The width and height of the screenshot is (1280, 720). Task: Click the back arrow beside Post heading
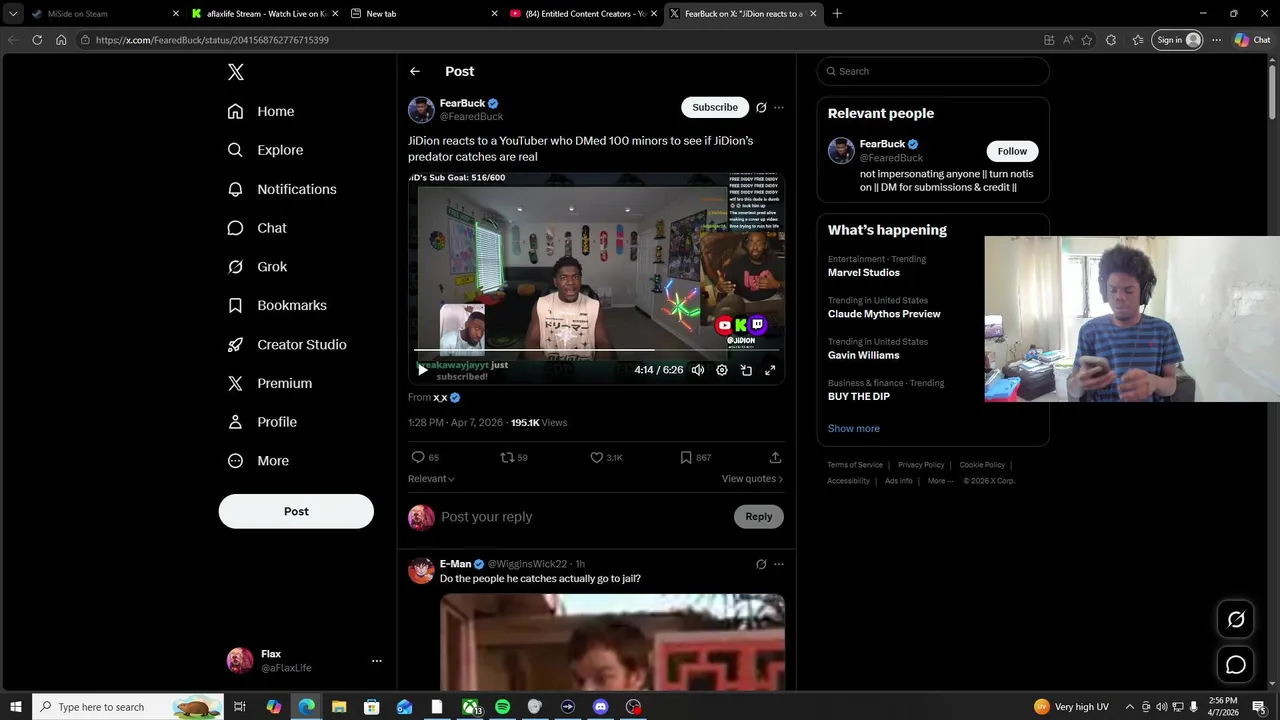pos(415,71)
